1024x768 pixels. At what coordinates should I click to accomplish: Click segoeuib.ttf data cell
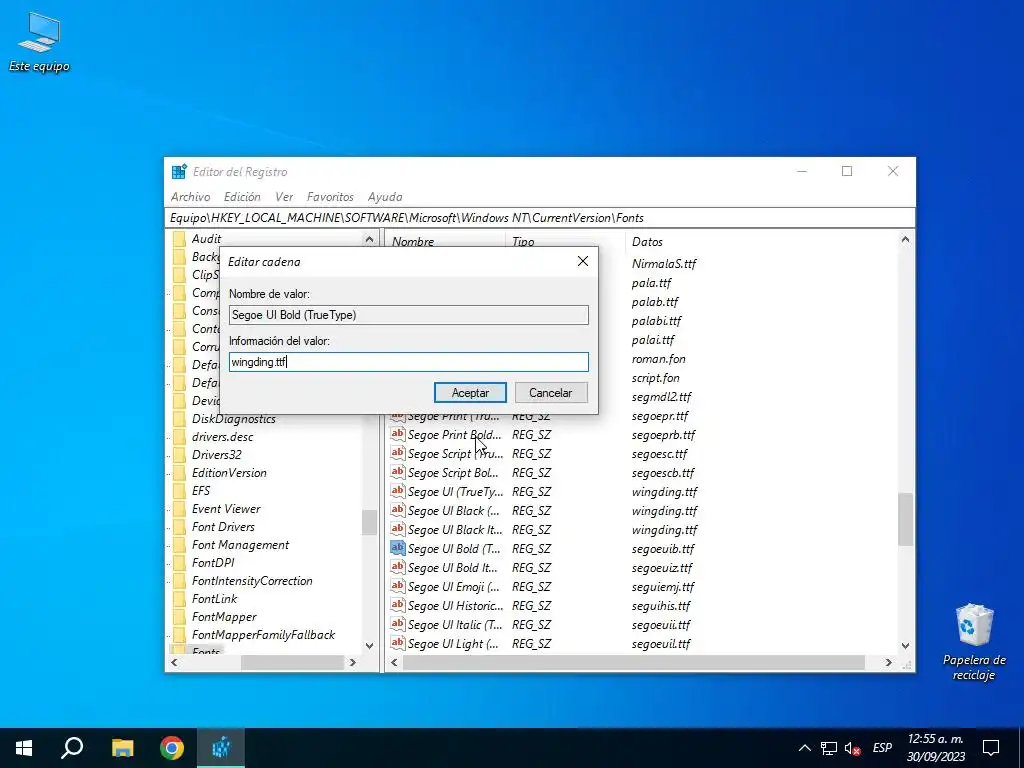[x=663, y=549]
